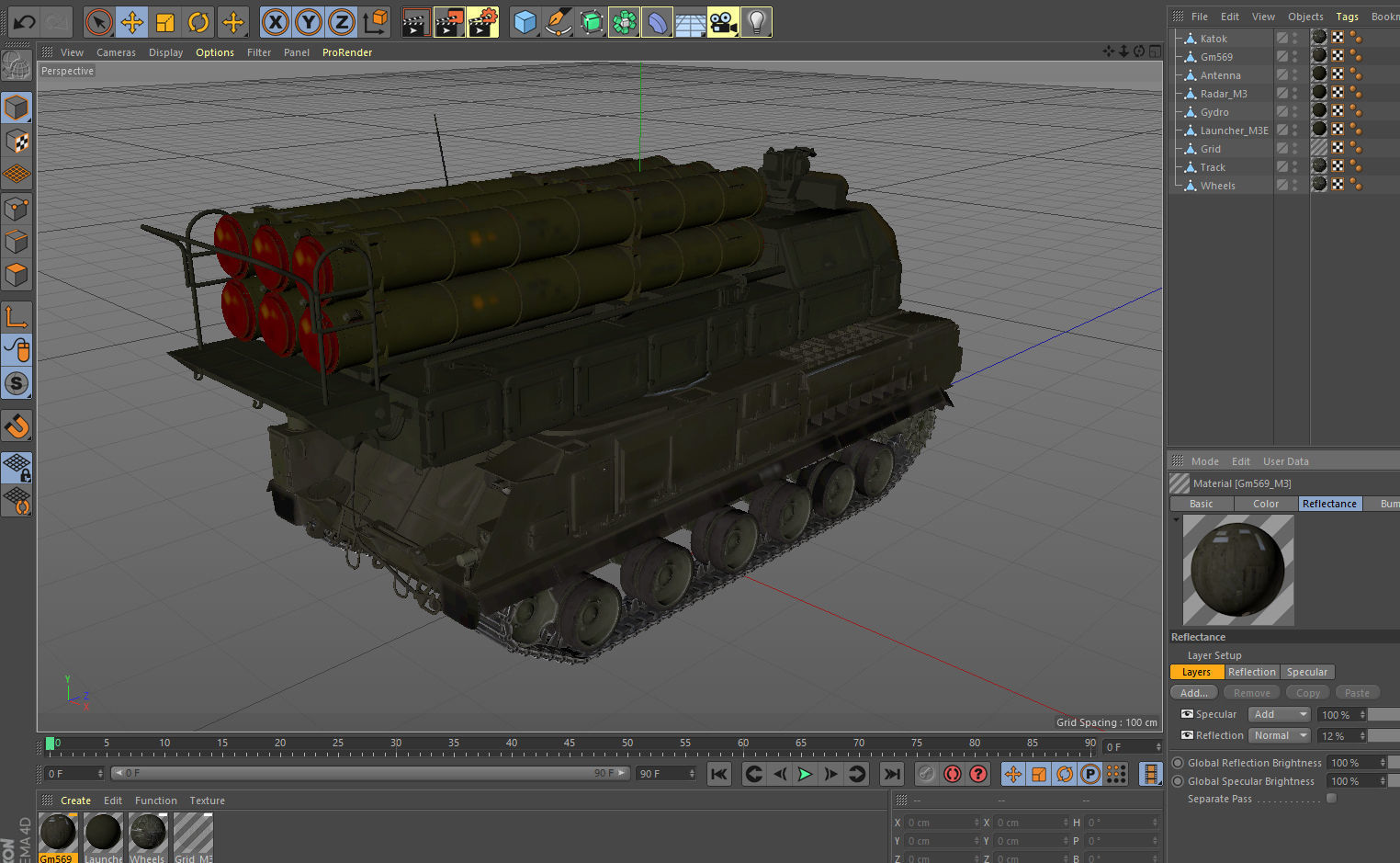The image size is (1400, 863).
Task: Open the viewport Display menu
Action: point(165,52)
